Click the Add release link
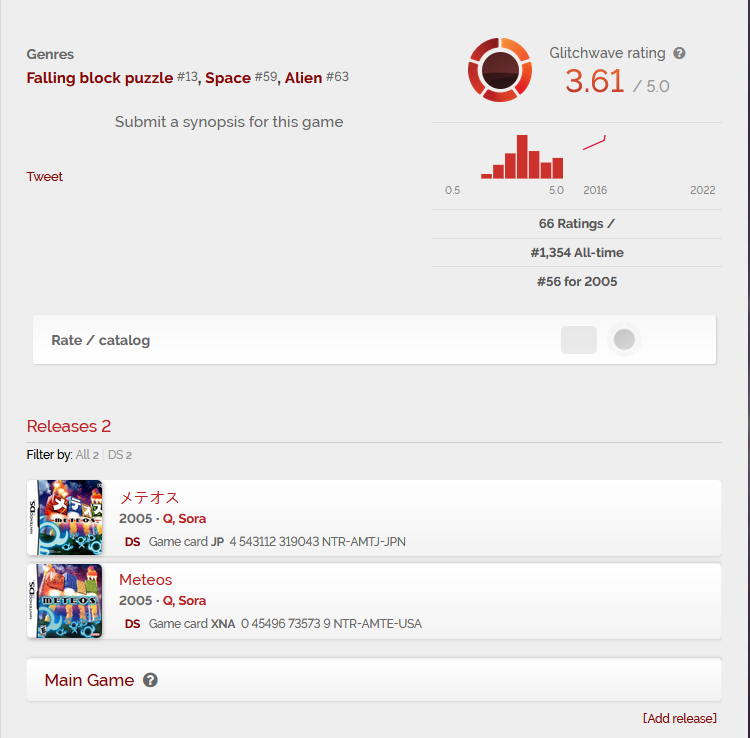Screen dimensions: 750x738 tap(680, 718)
